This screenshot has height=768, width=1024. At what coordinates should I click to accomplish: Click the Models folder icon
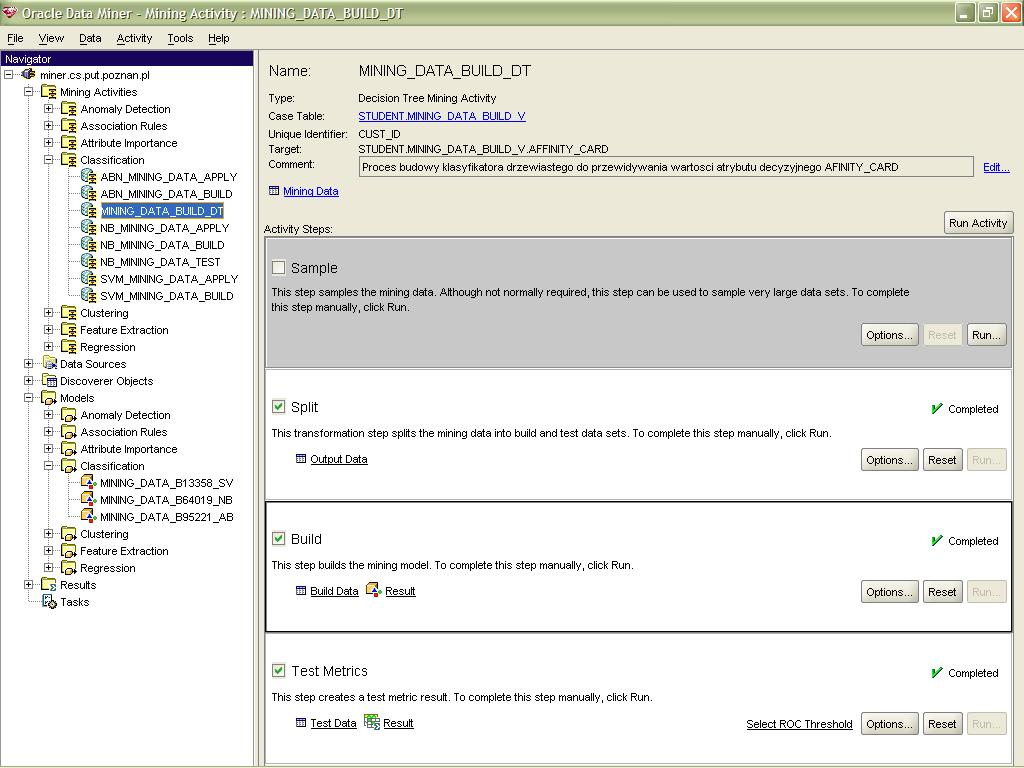(x=49, y=398)
